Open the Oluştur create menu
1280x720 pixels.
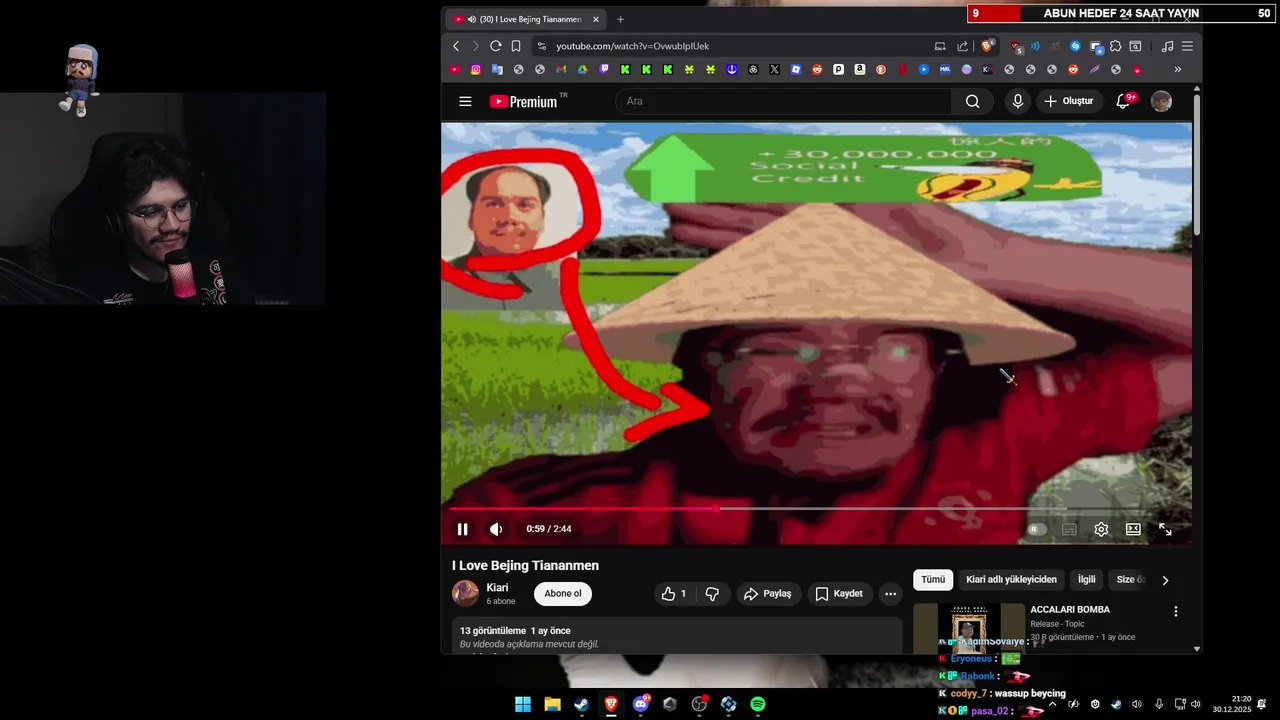click(1069, 101)
